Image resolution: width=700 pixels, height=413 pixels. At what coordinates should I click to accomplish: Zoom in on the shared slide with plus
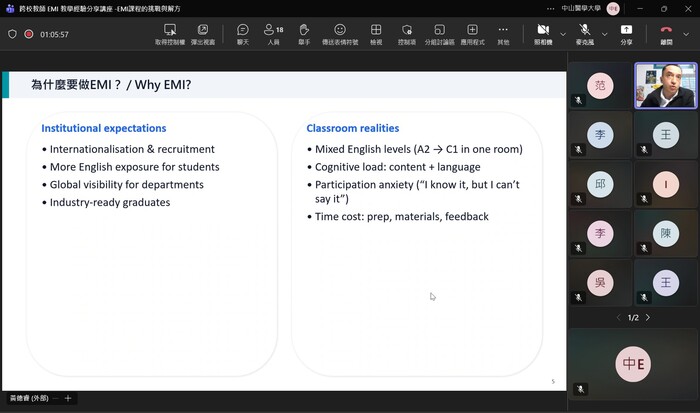[68, 398]
